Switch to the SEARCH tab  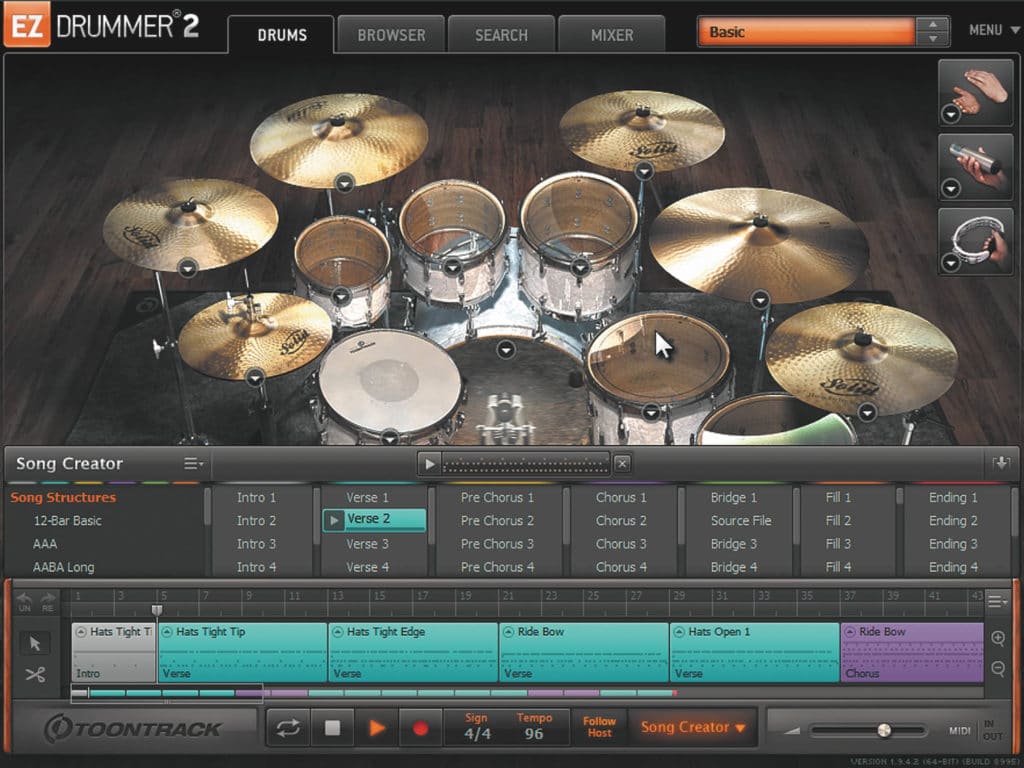coord(501,35)
